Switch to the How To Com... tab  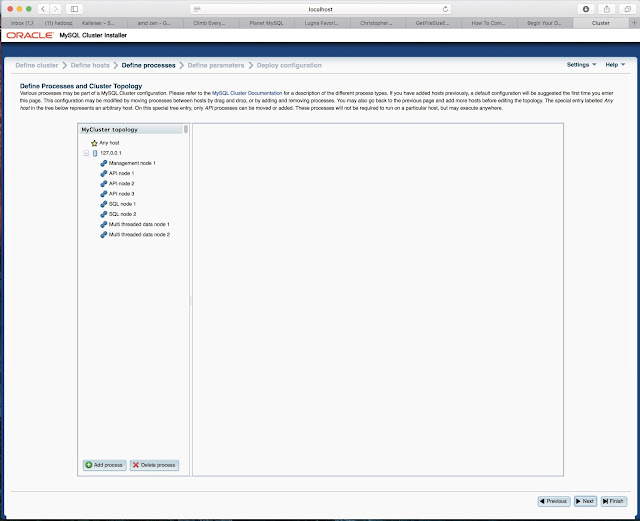(488, 23)
